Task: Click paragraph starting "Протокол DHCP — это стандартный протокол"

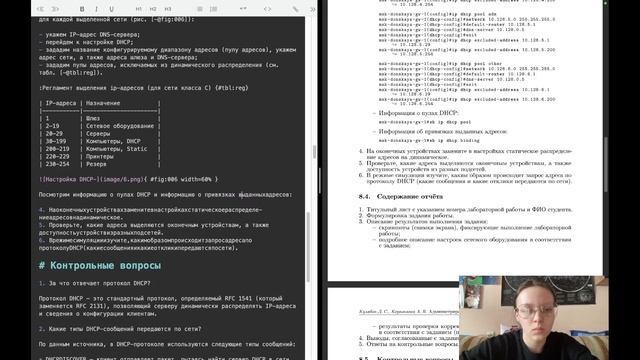Action: [x=167, y=306]
